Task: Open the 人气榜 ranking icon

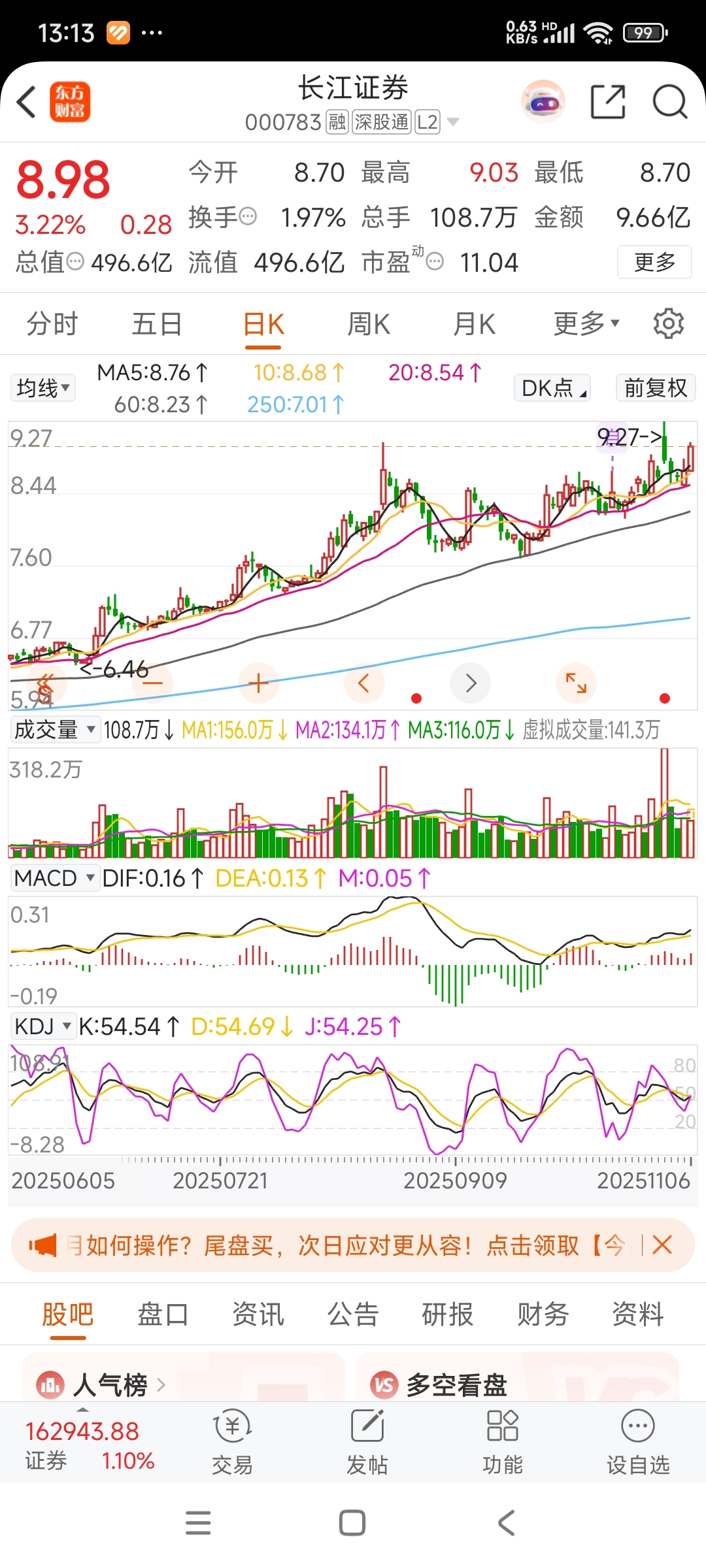Action: pyautogui.click(x=50, y=1384)
